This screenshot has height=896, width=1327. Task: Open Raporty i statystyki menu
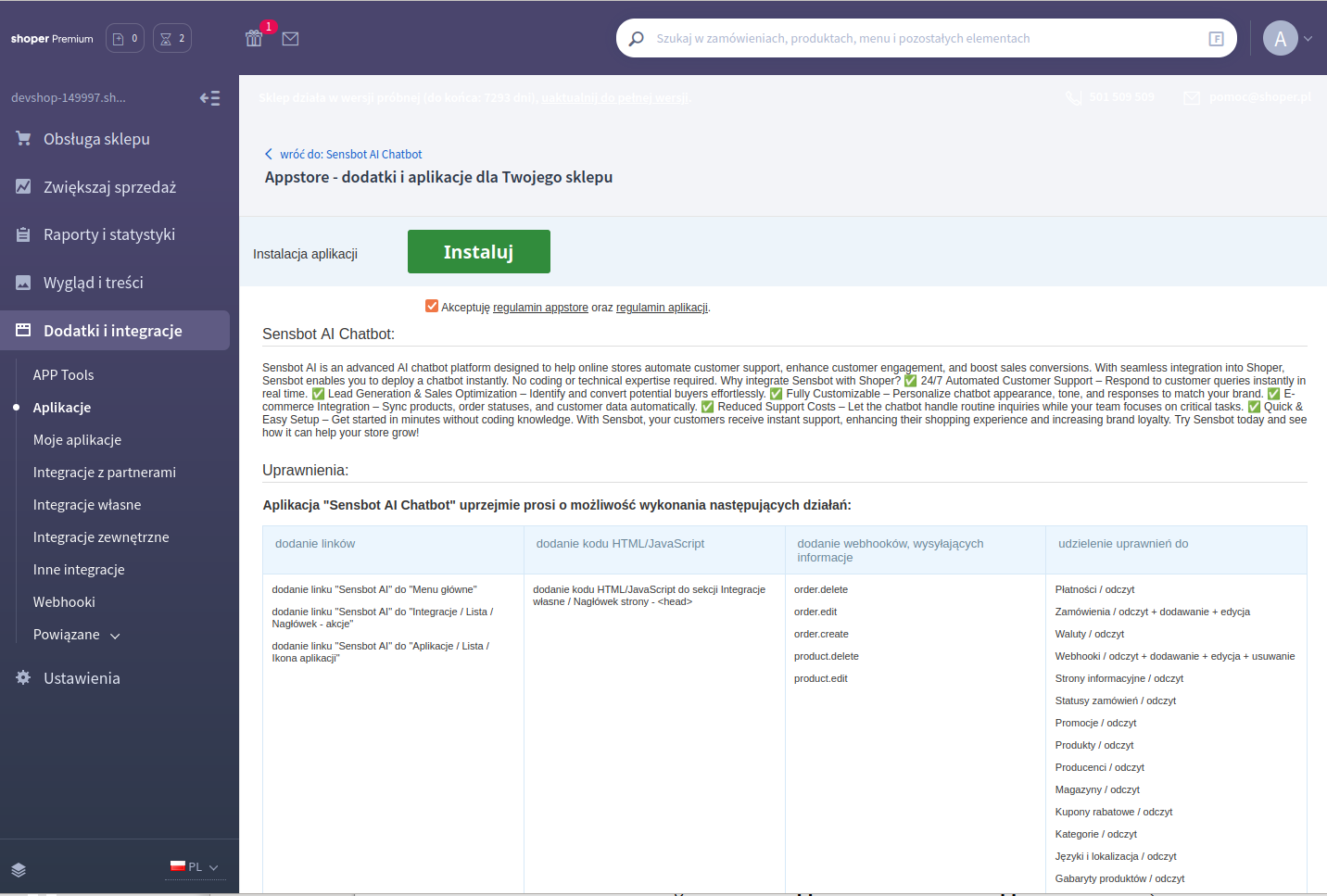pyautogui.click(x=109, y=234)
